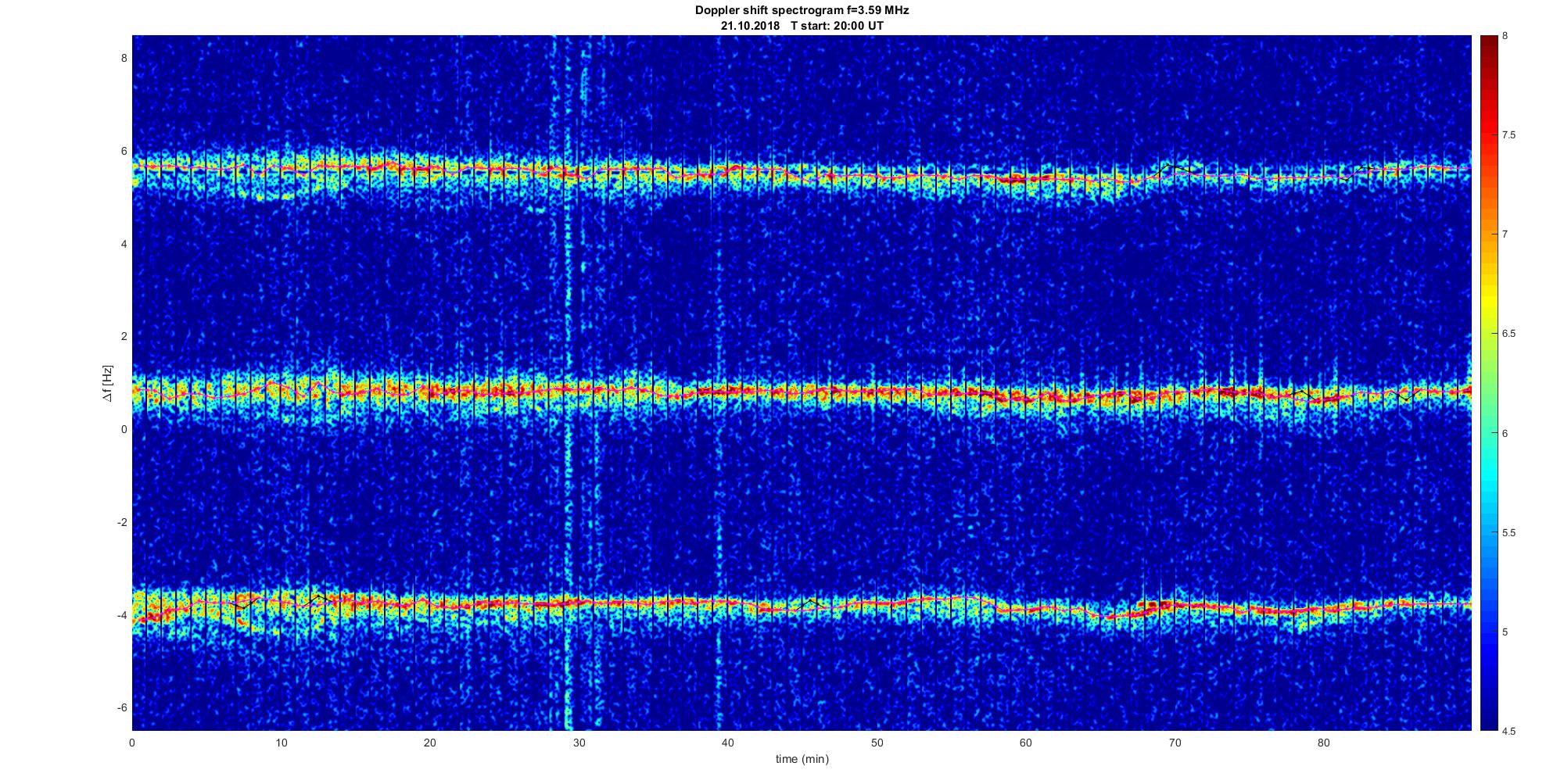This screenshot has height=784, width=1564.
Task: Click the x-axis tick label "80"
Action: [x=1324, y=743]
